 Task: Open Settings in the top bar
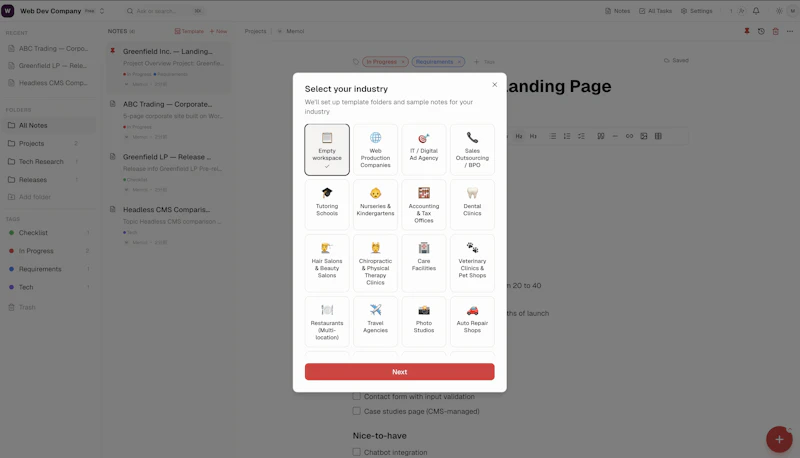[696, 11]
